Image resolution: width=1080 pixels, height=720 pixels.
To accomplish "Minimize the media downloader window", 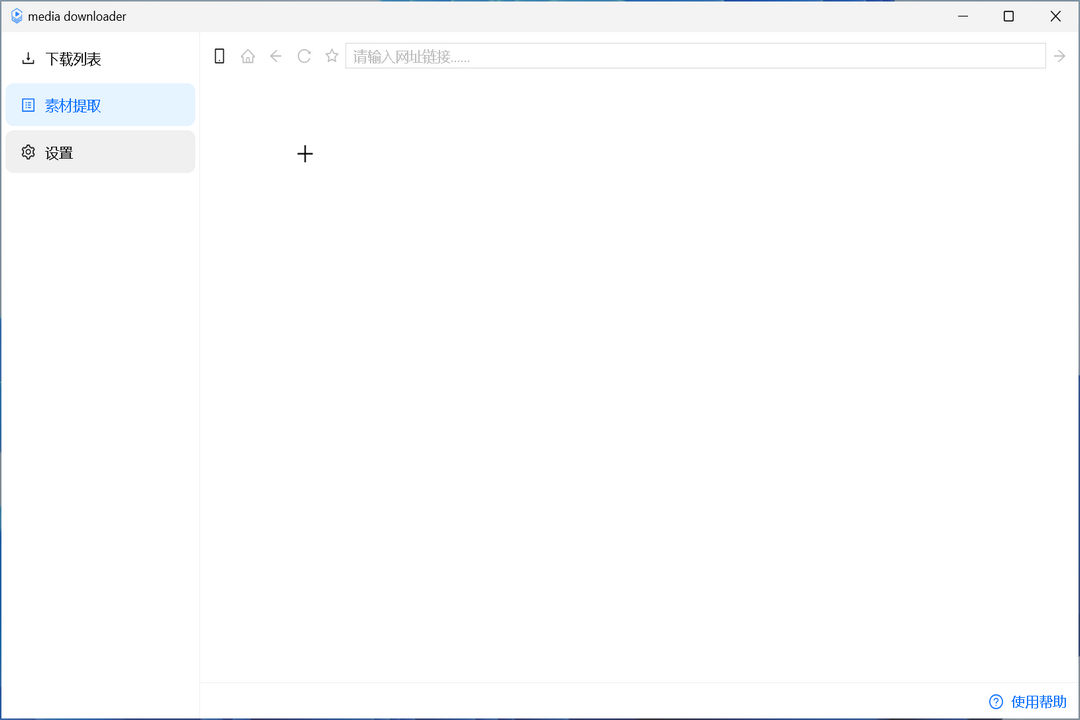I will point(963,16).
